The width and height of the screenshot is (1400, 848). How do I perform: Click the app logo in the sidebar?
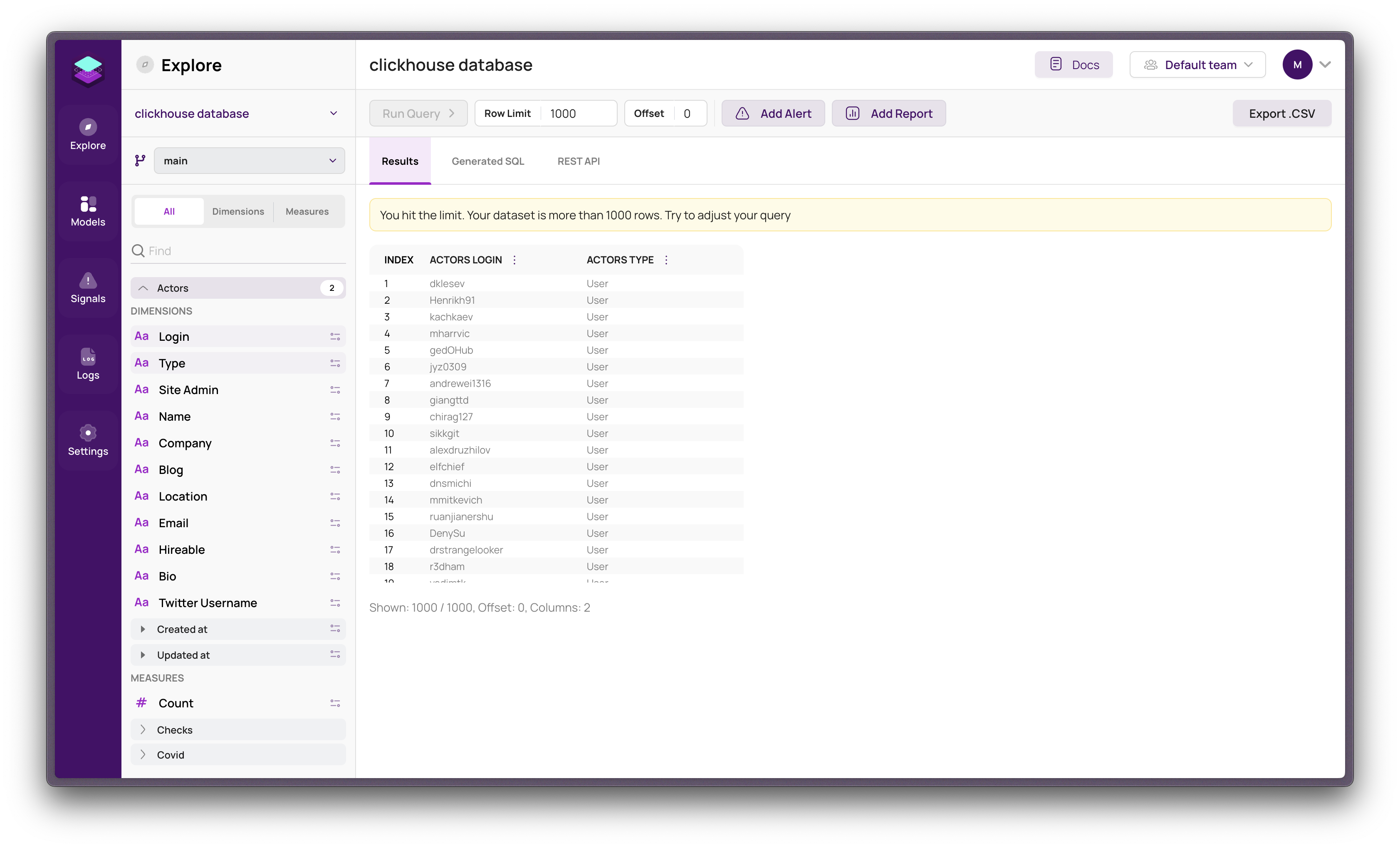click(88, 71)
